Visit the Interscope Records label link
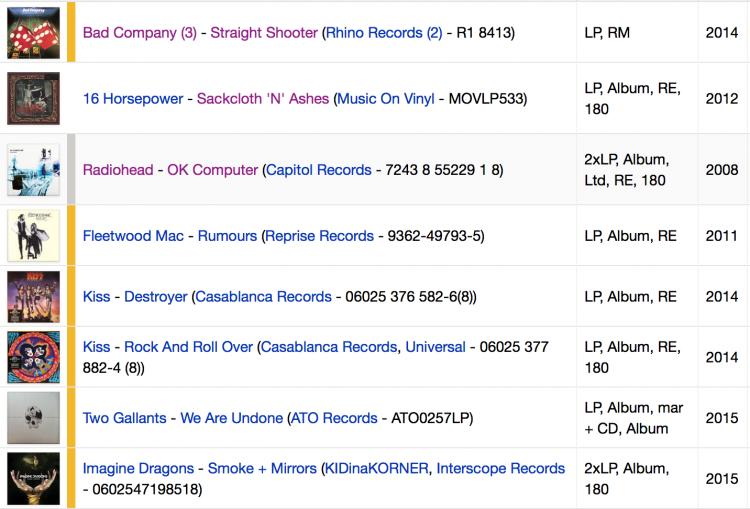The height and width of the screenshot is (509, 750). (x=501, y=468)
